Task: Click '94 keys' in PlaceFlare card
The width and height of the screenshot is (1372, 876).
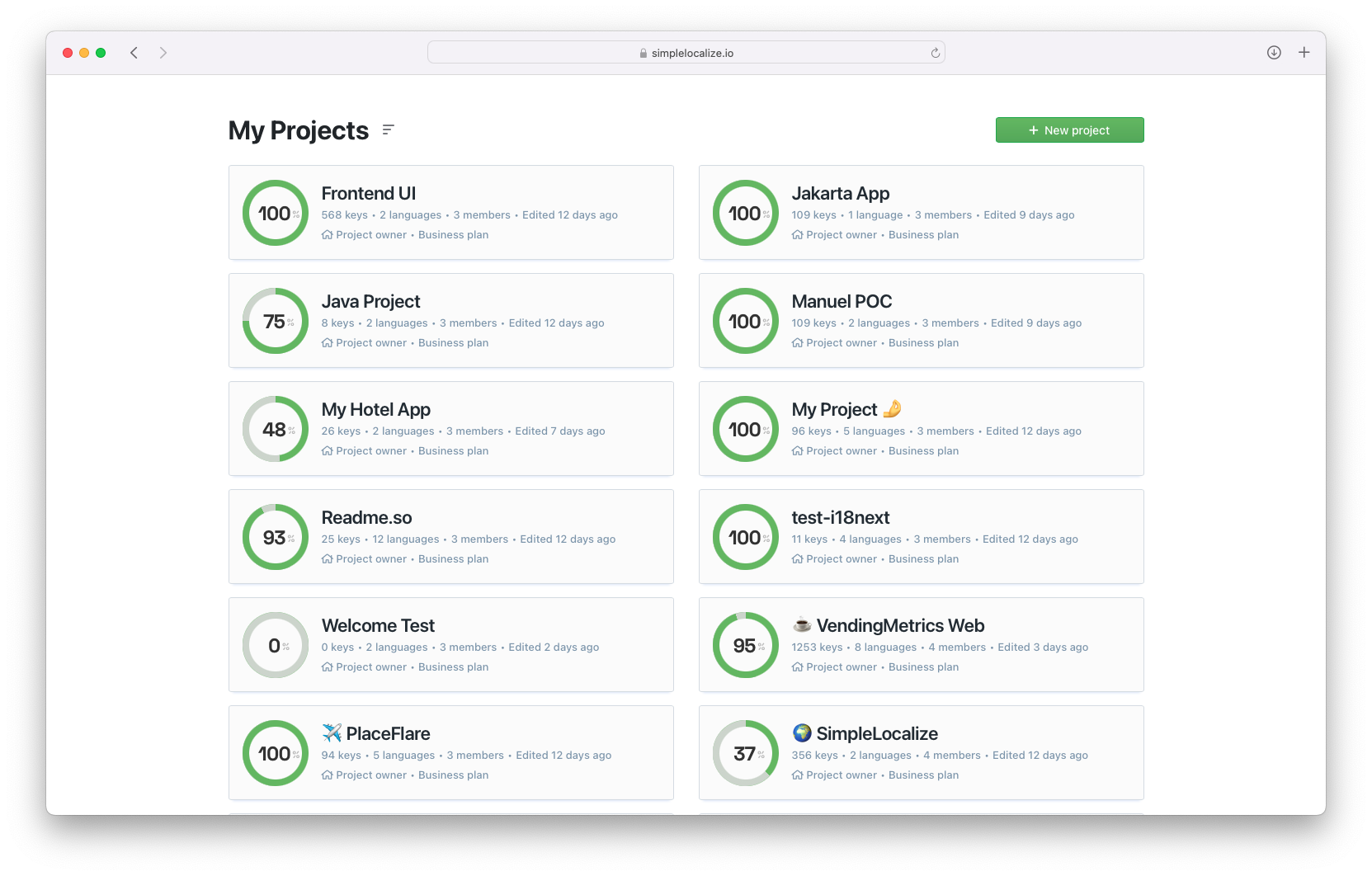Action: (341, 756)
